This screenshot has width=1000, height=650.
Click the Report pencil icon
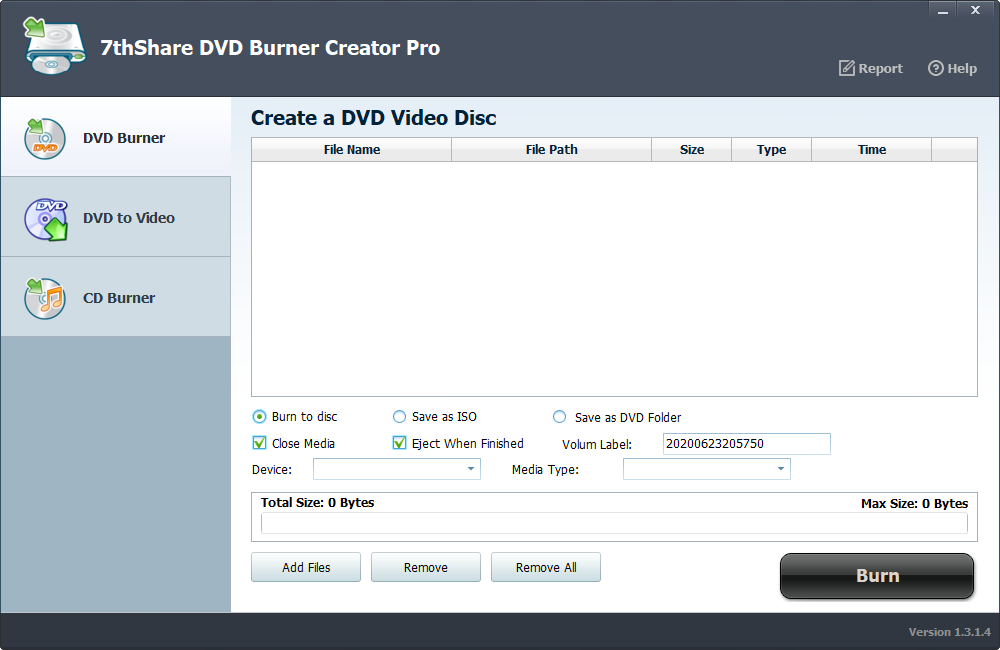pos(846,68)
